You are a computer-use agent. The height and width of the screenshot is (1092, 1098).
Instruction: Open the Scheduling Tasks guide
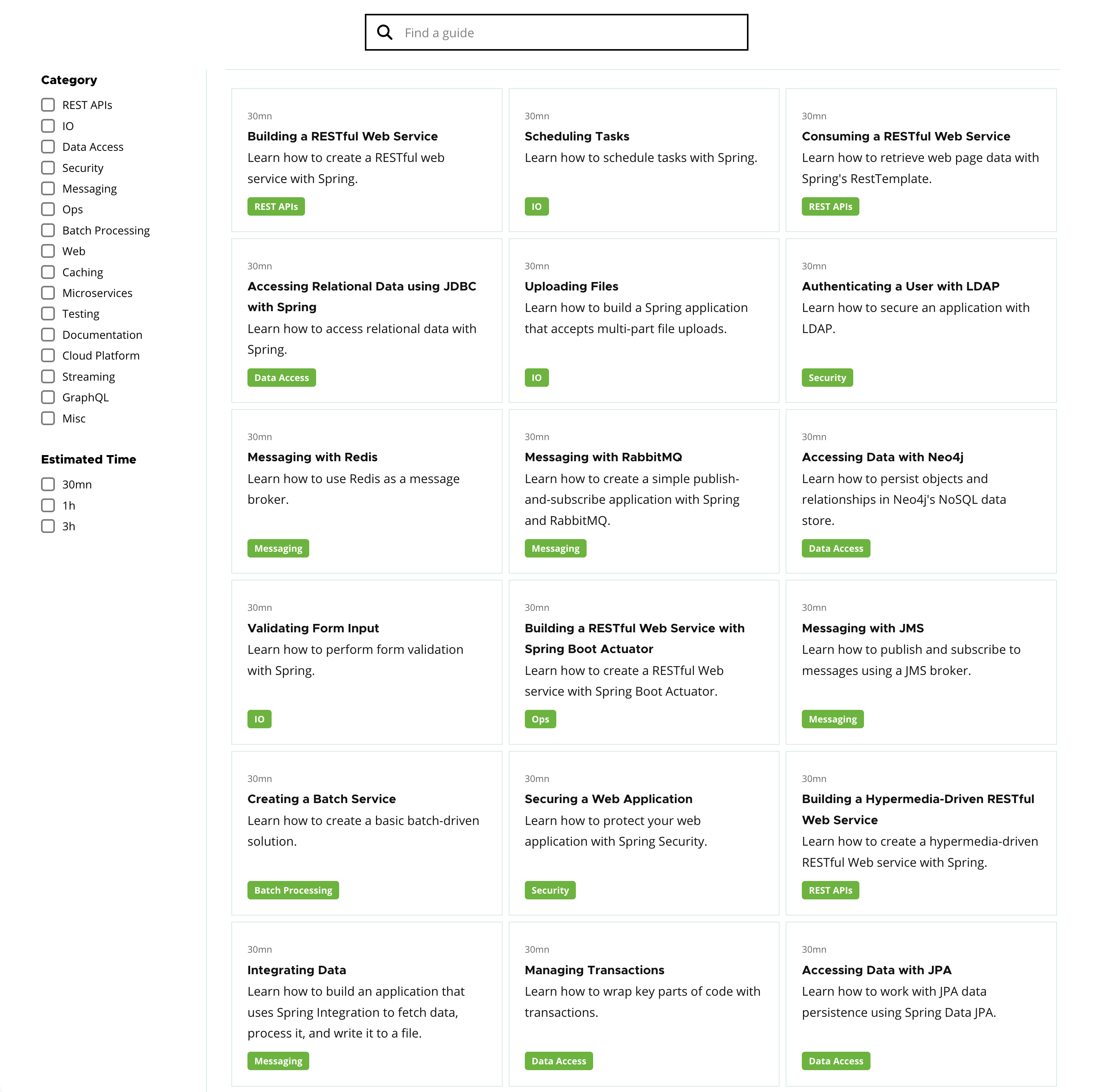coord(577,136)
